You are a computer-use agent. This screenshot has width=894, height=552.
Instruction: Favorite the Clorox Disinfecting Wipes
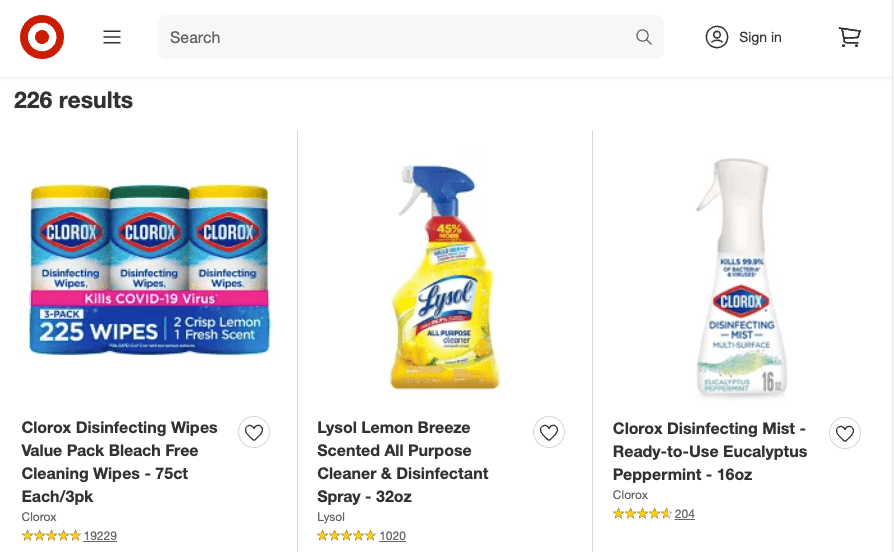coord(254,432)
